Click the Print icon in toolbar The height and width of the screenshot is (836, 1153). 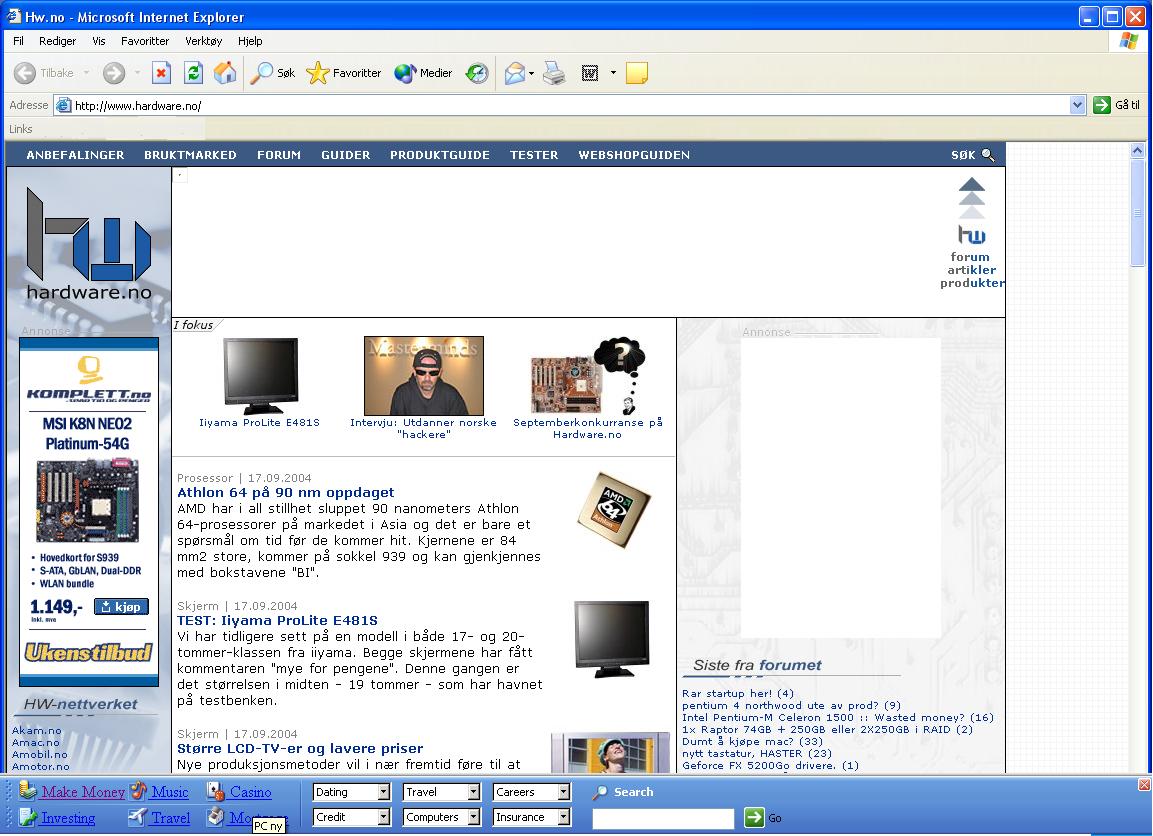point(554,73)
